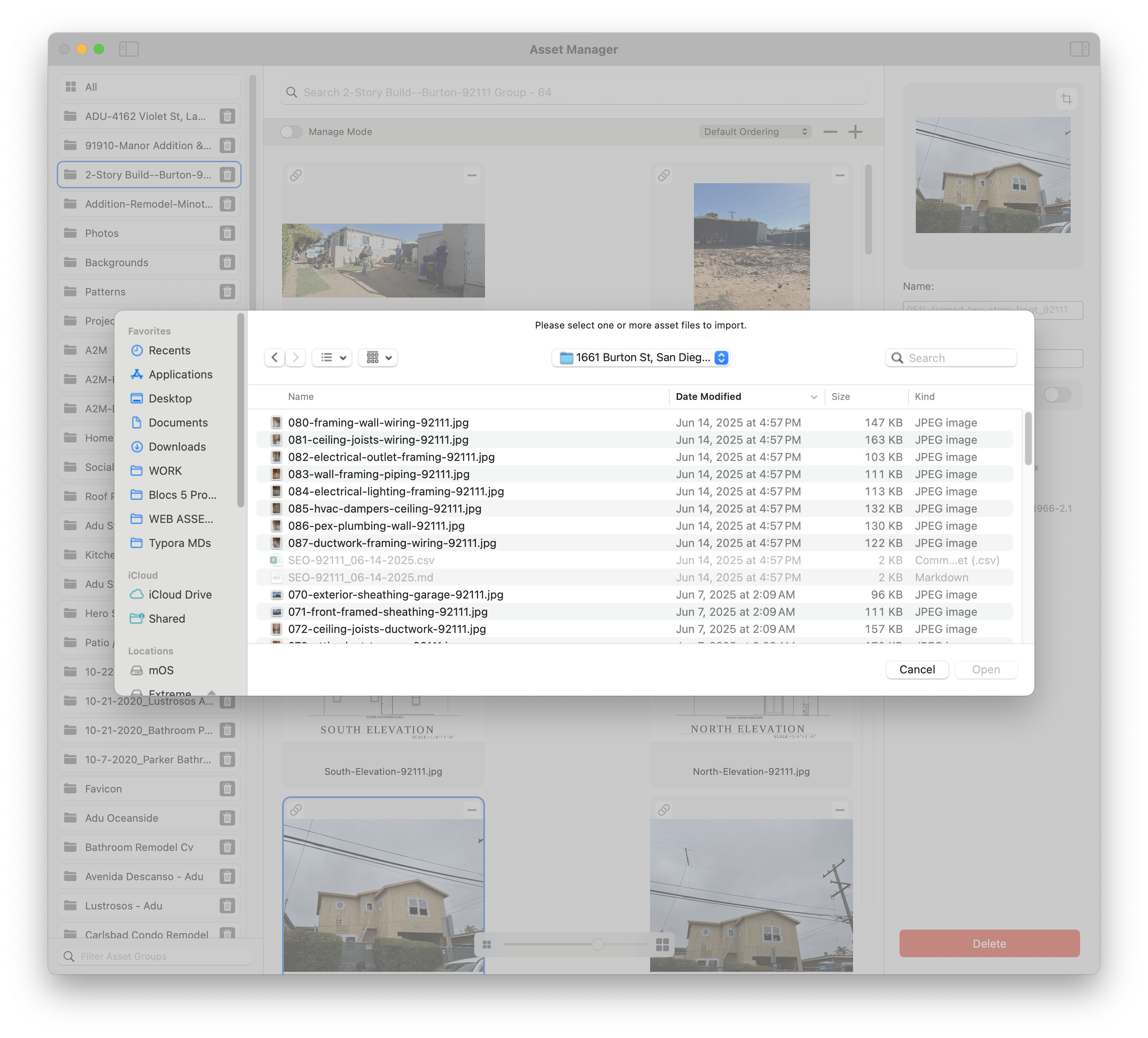Open iCloud Drive in the sidebar
Viewport: 1148px width, 1038px height.
pyautogui.click(x=179, y=594)
